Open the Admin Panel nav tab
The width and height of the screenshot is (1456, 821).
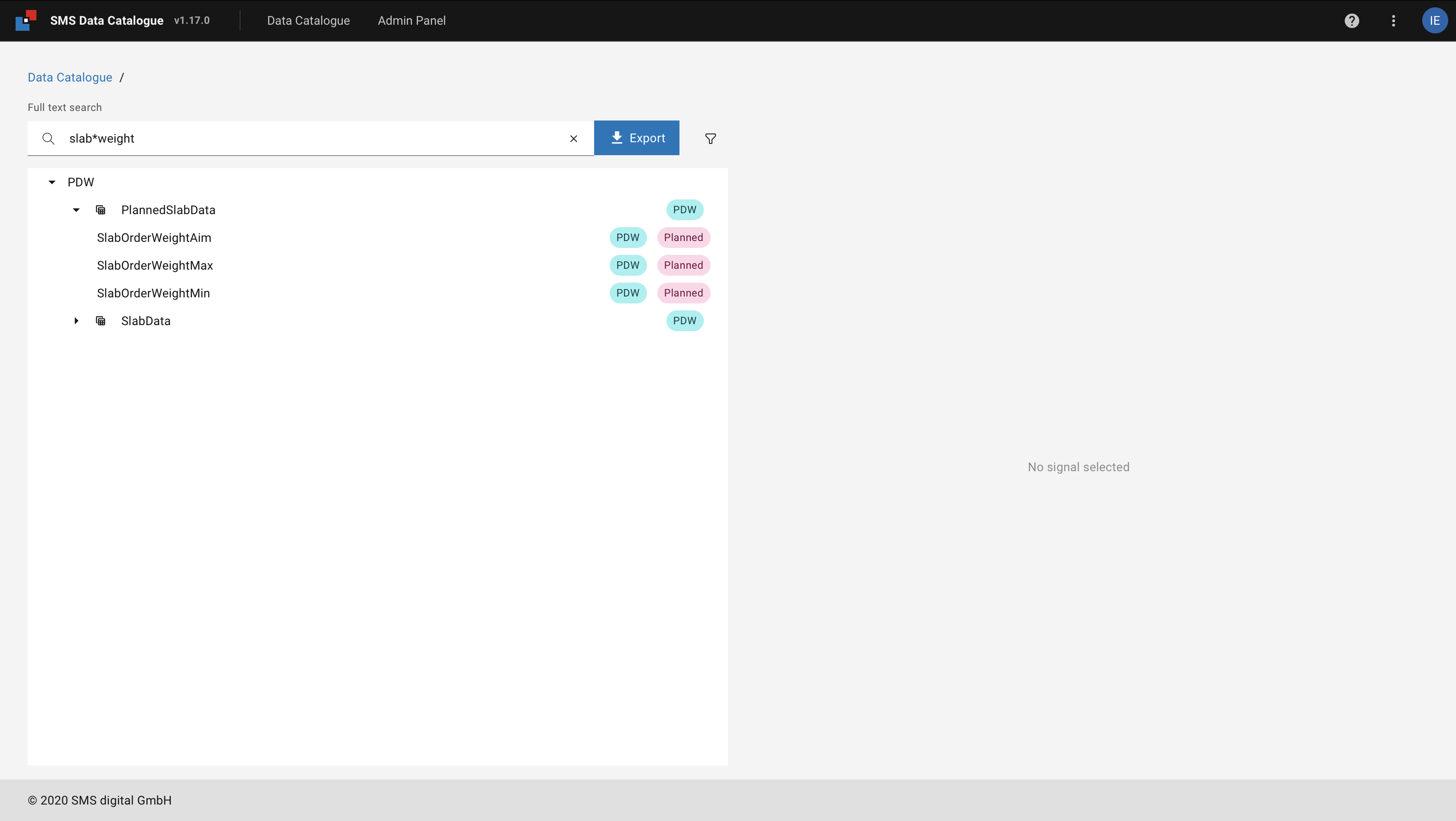(x=412, y=21)
